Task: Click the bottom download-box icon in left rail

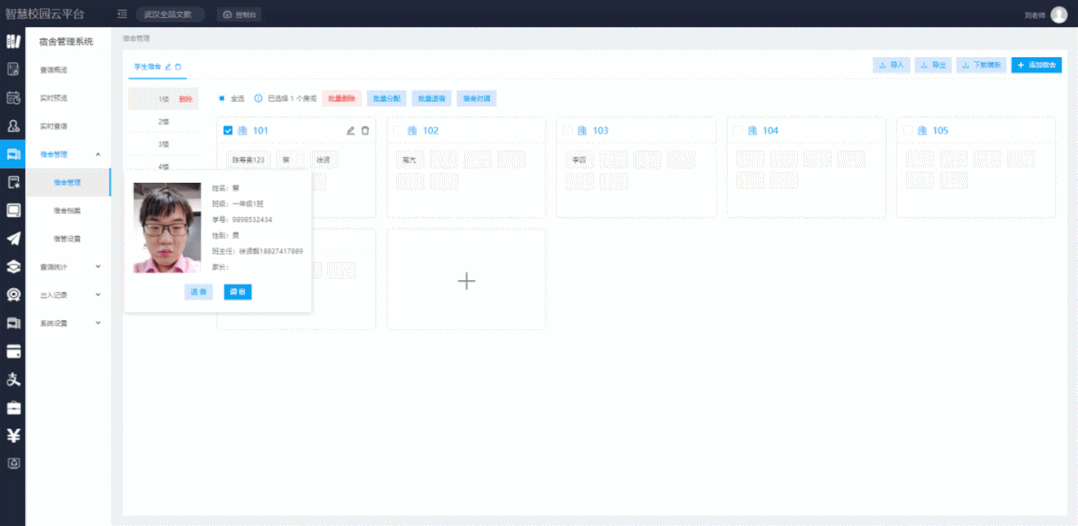Action: (13, 463)
